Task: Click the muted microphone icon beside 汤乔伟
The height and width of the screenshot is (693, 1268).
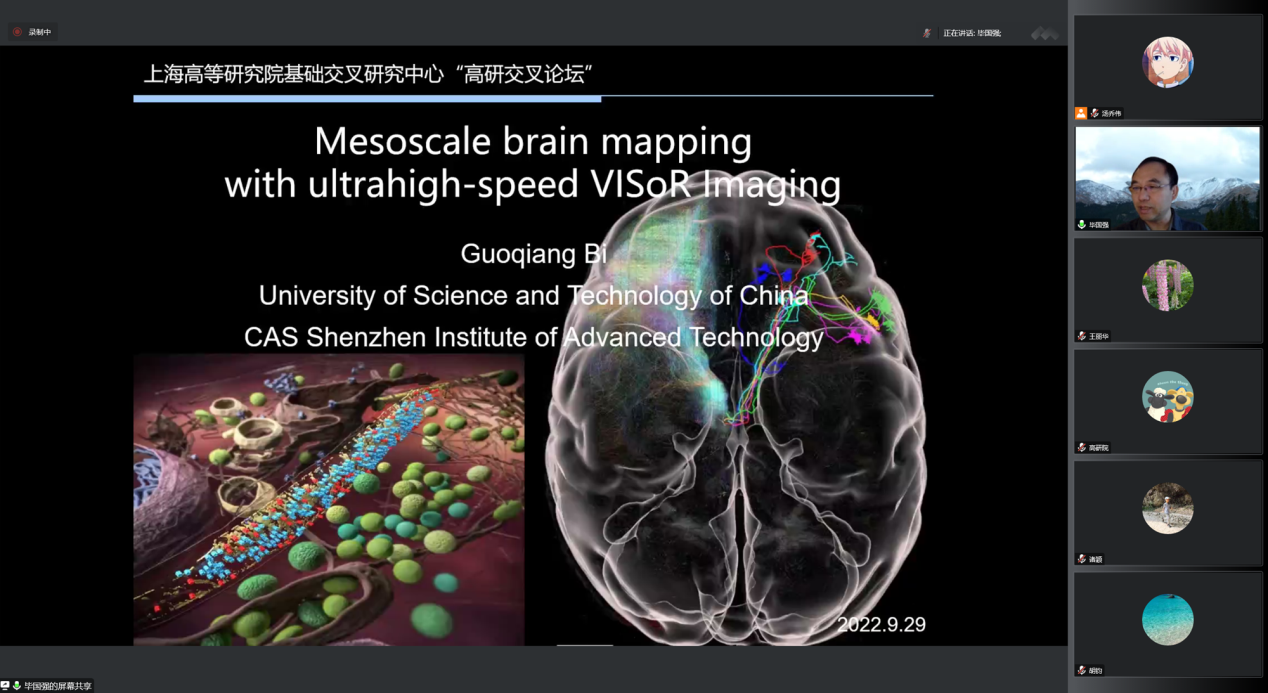Action: coord(1095,114)
